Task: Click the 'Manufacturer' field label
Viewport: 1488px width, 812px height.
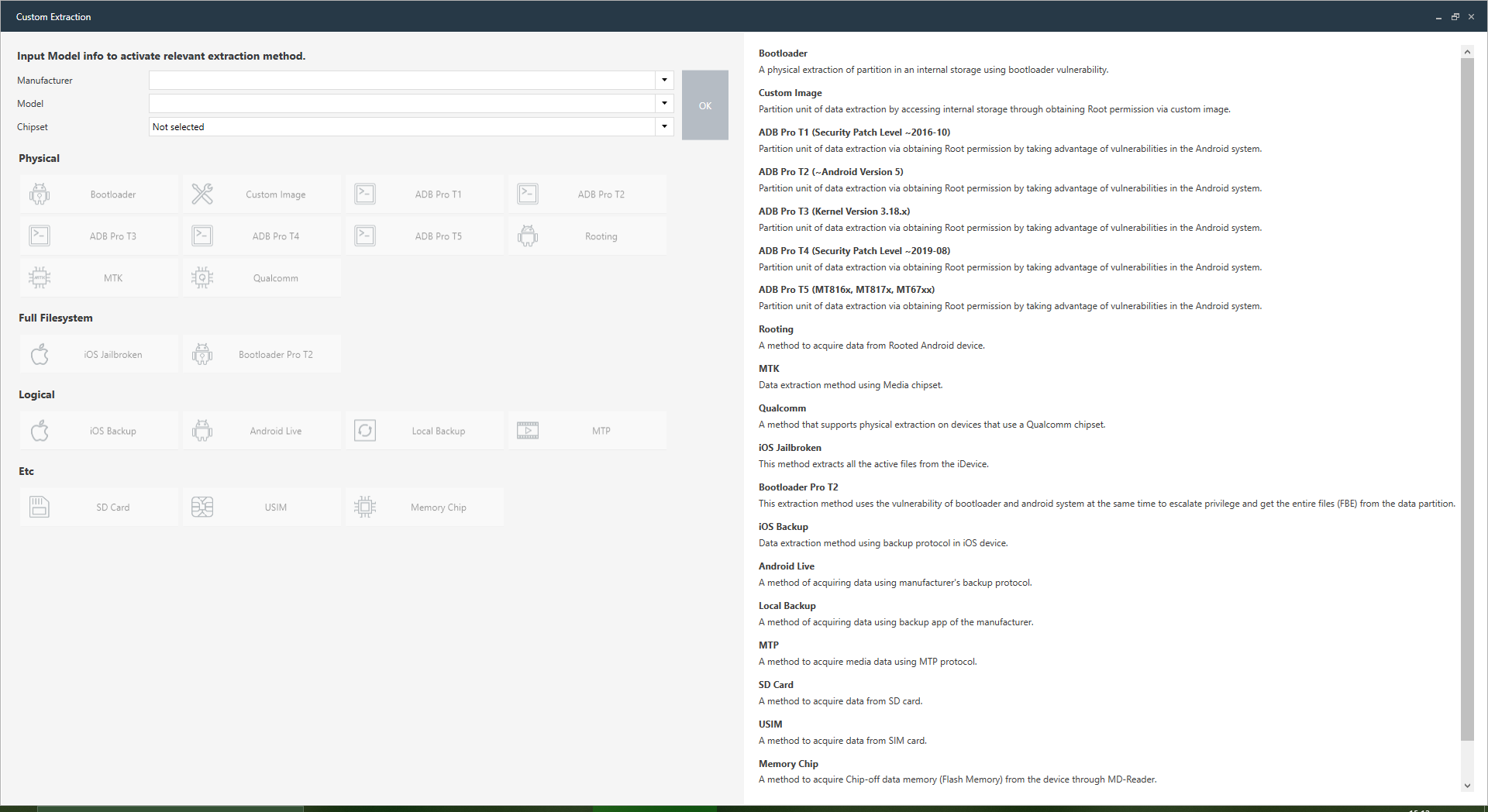Action: click(45, 80)
